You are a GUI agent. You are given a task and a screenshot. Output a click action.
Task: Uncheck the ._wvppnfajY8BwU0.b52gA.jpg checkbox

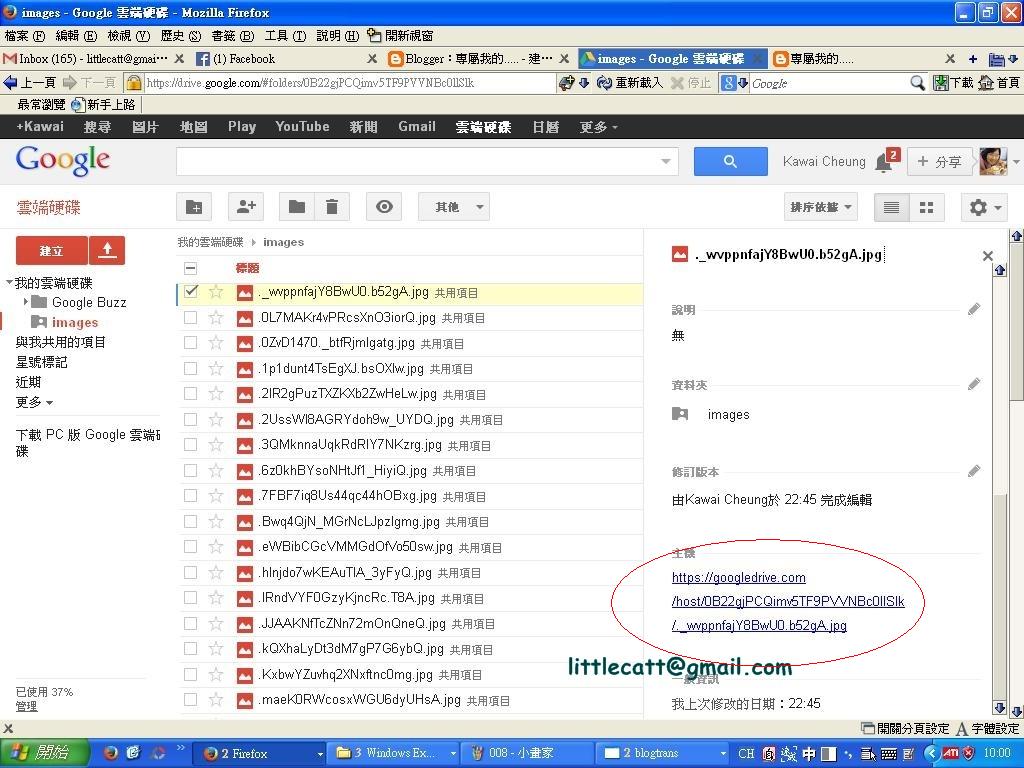coord(191,292)
